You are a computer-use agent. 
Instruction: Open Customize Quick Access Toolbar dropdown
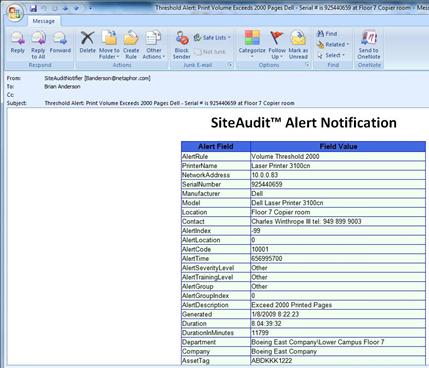[90, 8]
